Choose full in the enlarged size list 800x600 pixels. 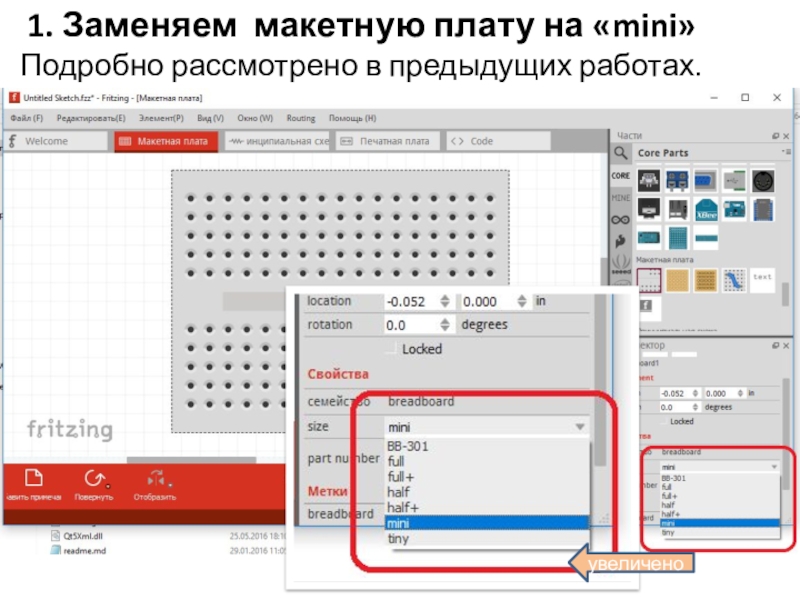[x=487, y=461]
